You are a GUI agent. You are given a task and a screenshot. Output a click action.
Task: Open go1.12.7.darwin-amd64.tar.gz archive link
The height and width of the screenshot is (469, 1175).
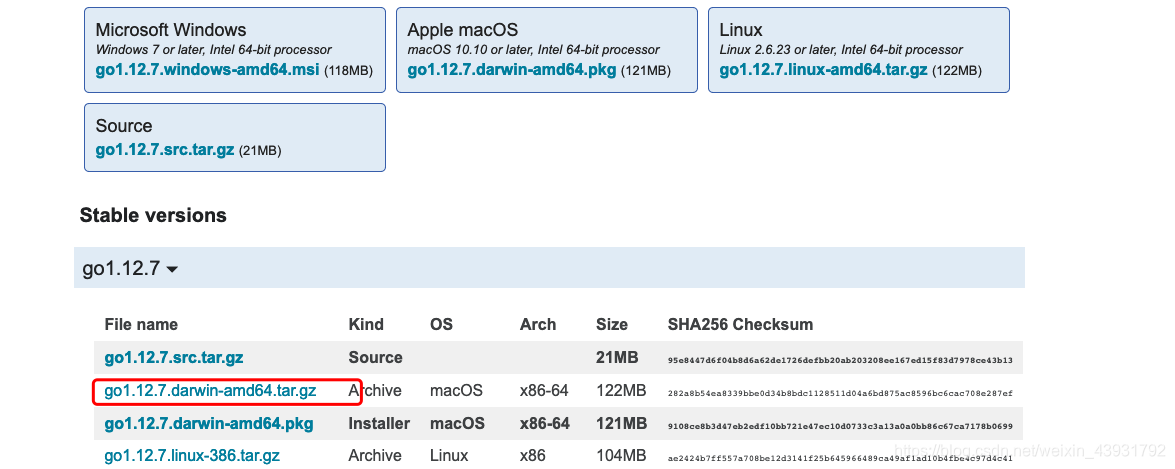pyautogui.click(x=210, y=390)
